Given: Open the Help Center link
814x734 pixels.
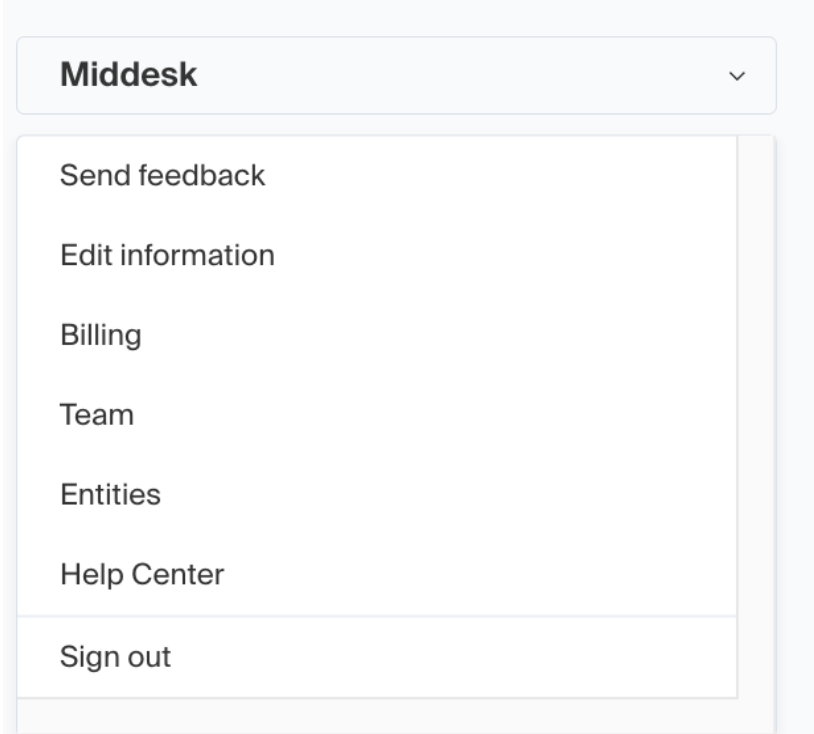Looking at the screenshot, I should point(142,575).
